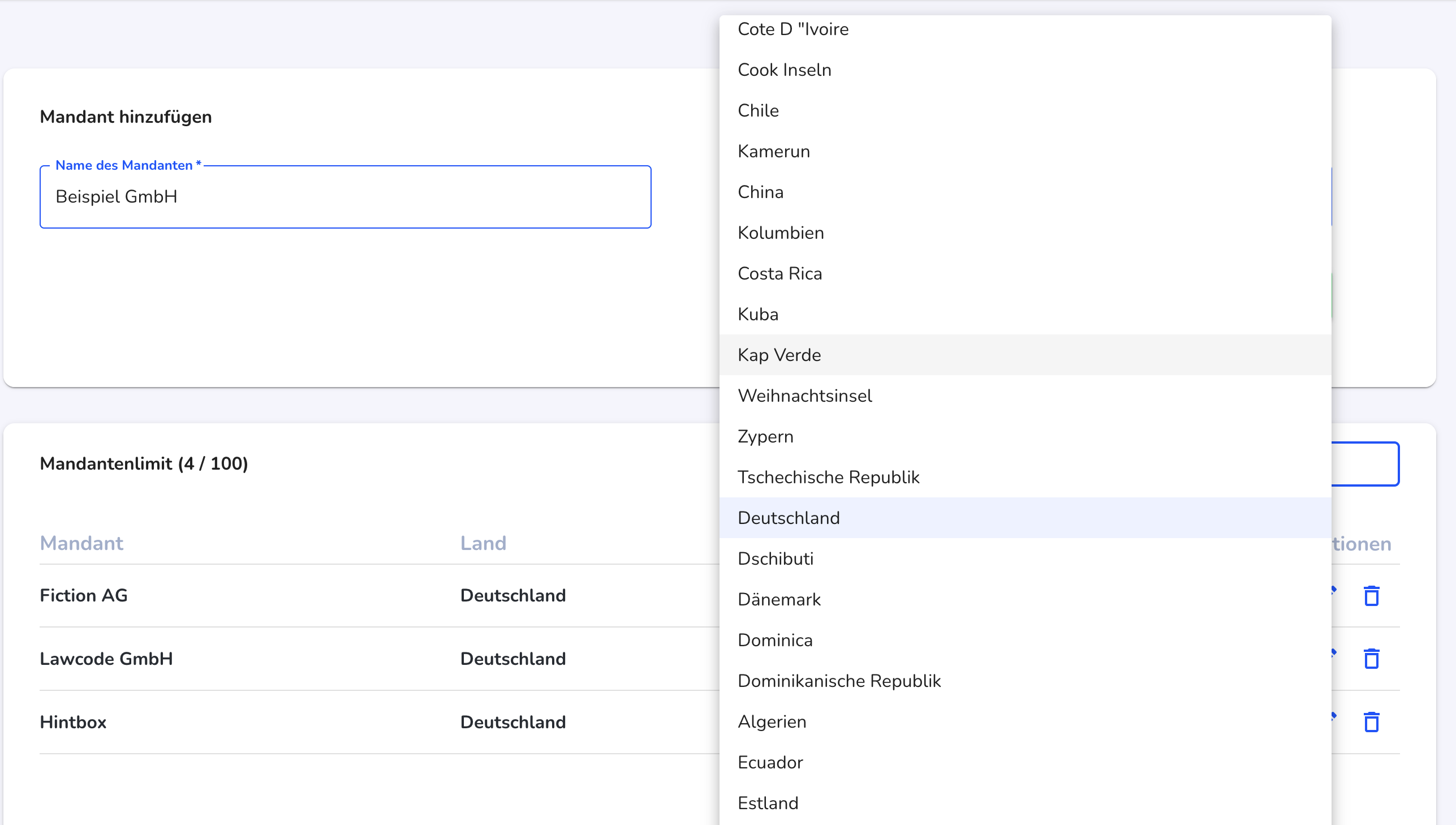Image resolution: width=1456 pixels, height=825 pixels.
Task: Pick Dominica from the country list
Action: [x=1025, y=641]
